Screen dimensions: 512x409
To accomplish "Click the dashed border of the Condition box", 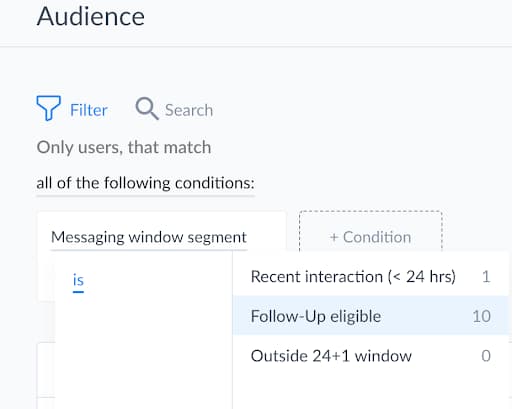I will [371, 211].
